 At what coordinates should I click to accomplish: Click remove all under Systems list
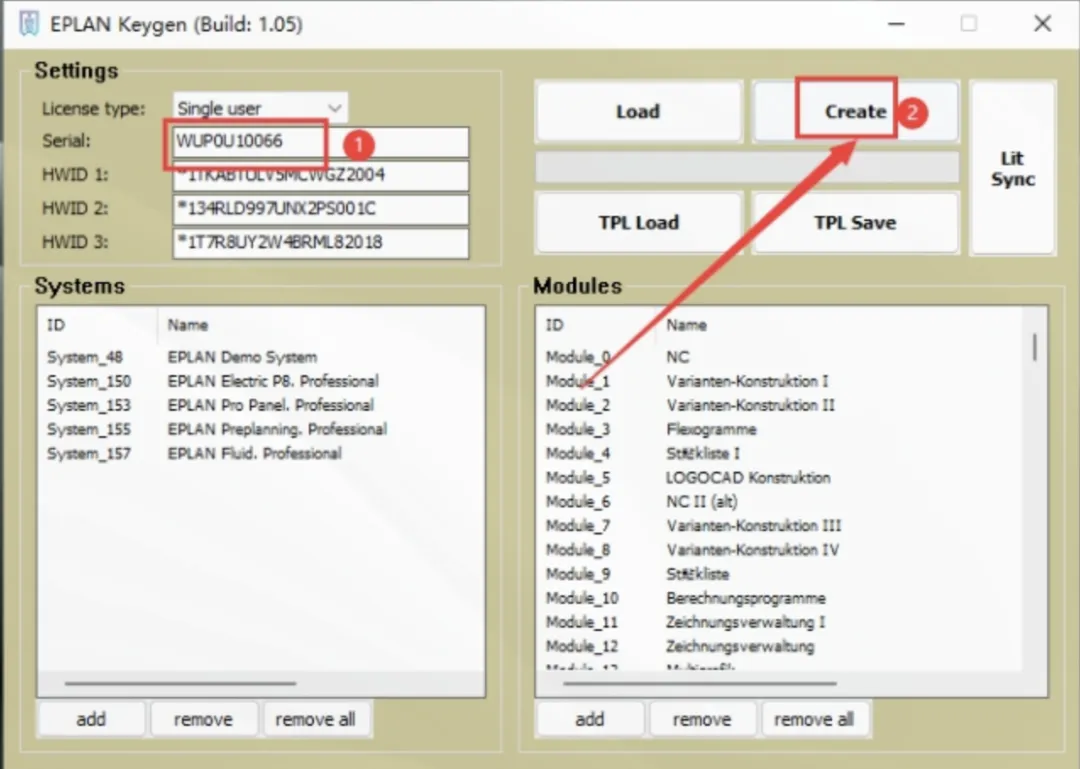(316, 719)
